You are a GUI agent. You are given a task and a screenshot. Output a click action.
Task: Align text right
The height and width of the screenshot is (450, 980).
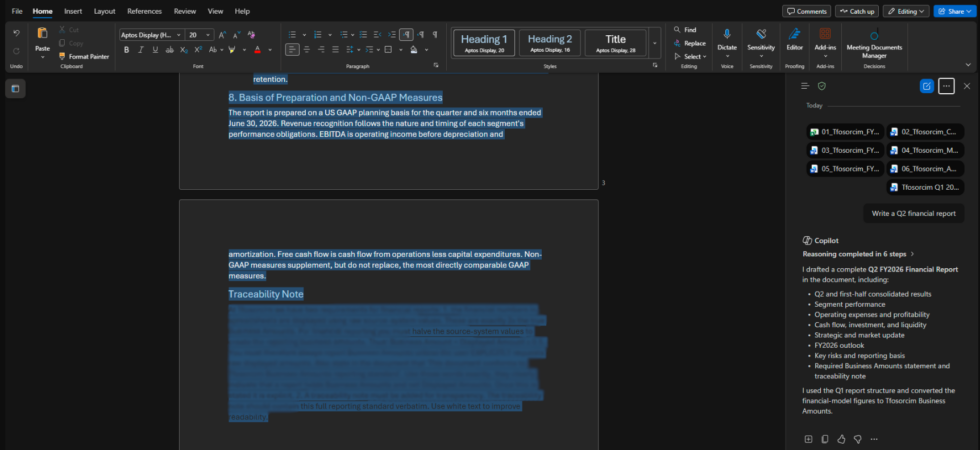pyautogui.click(x=321, y=49)
